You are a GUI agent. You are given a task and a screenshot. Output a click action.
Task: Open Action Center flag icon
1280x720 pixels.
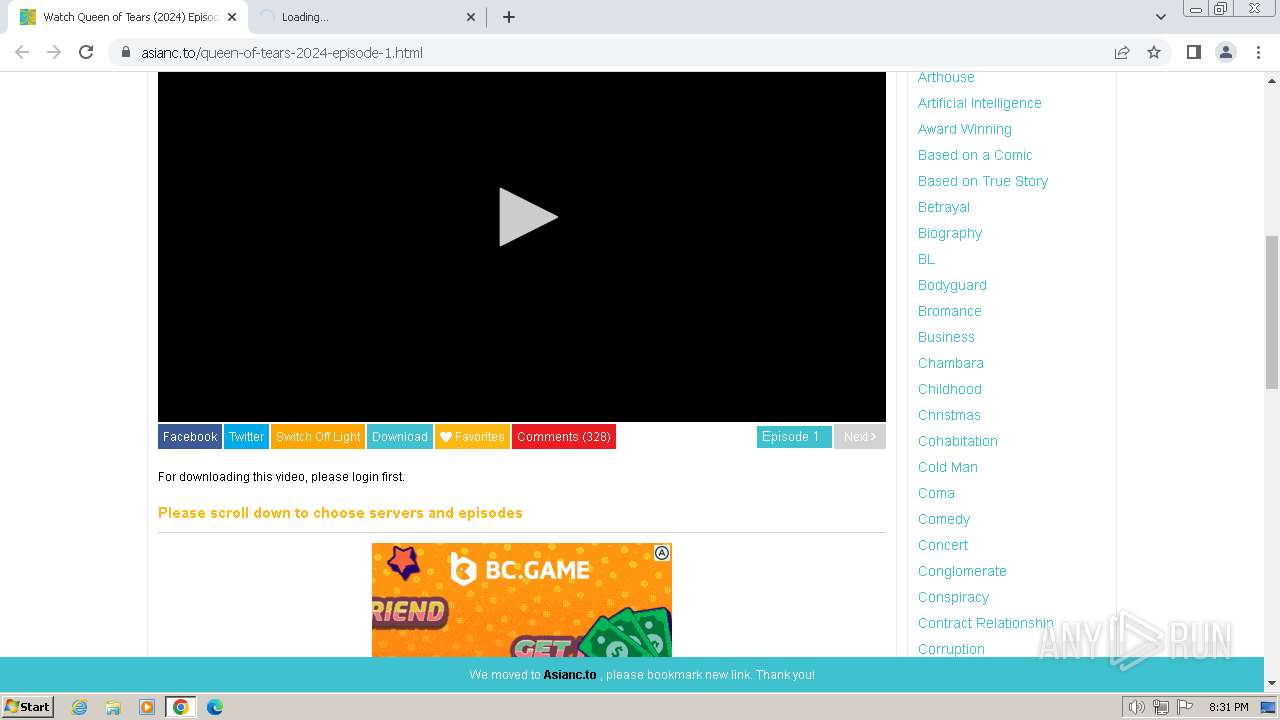tap(1185, 707)
